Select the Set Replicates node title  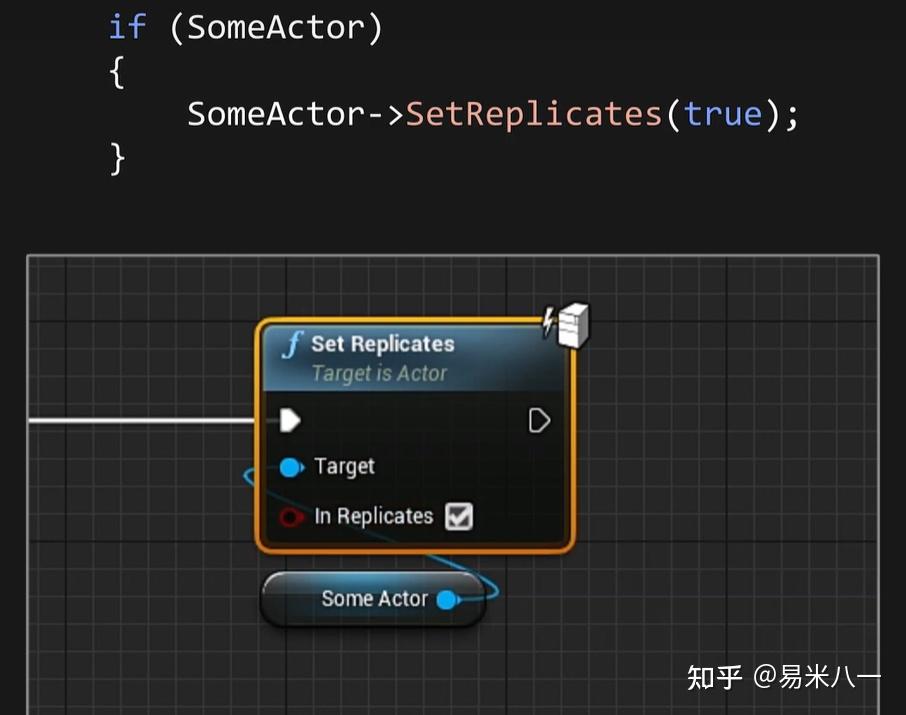[x=382, y=344]
